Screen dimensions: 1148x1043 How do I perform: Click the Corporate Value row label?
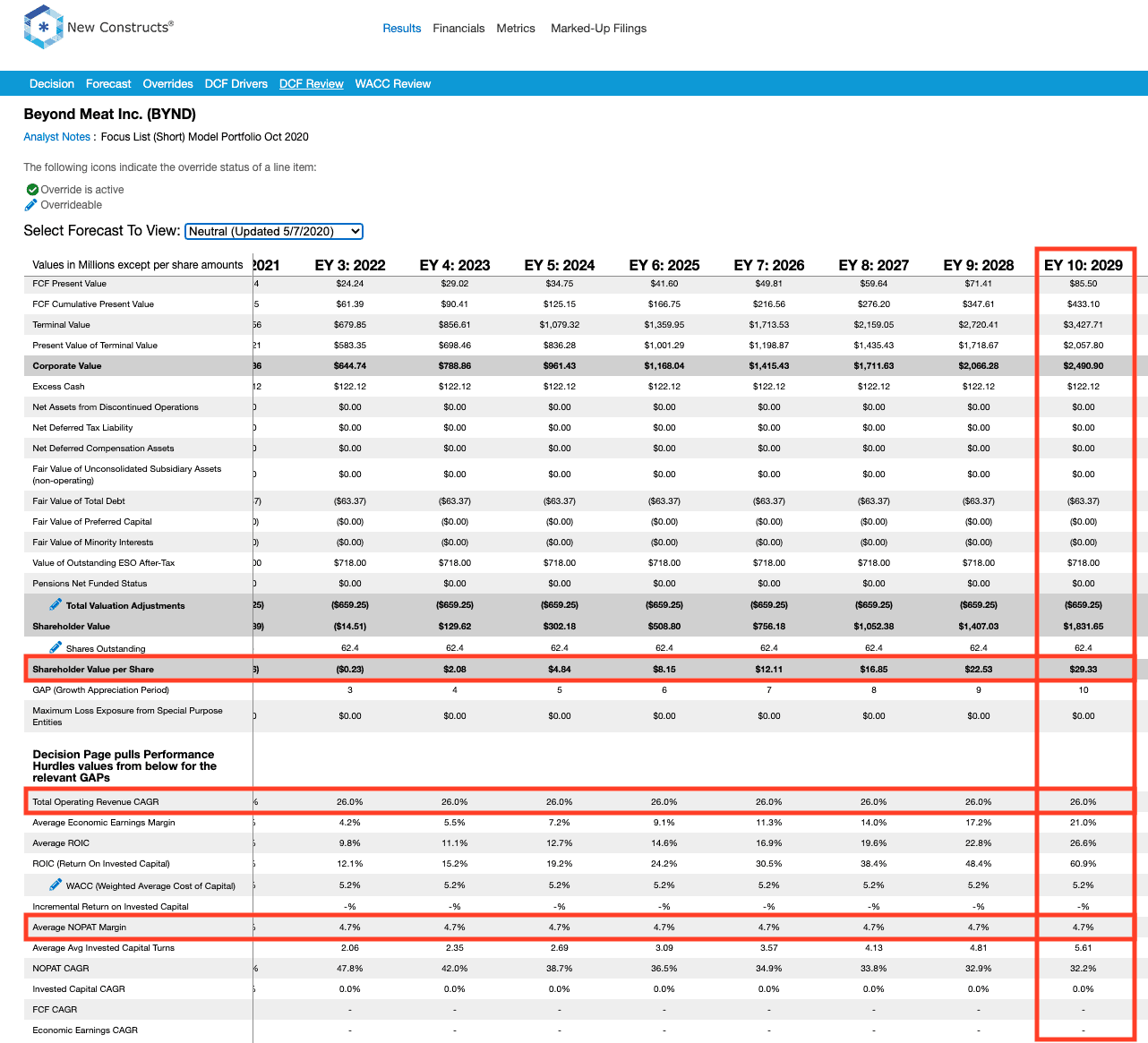(x=67, y=365)
